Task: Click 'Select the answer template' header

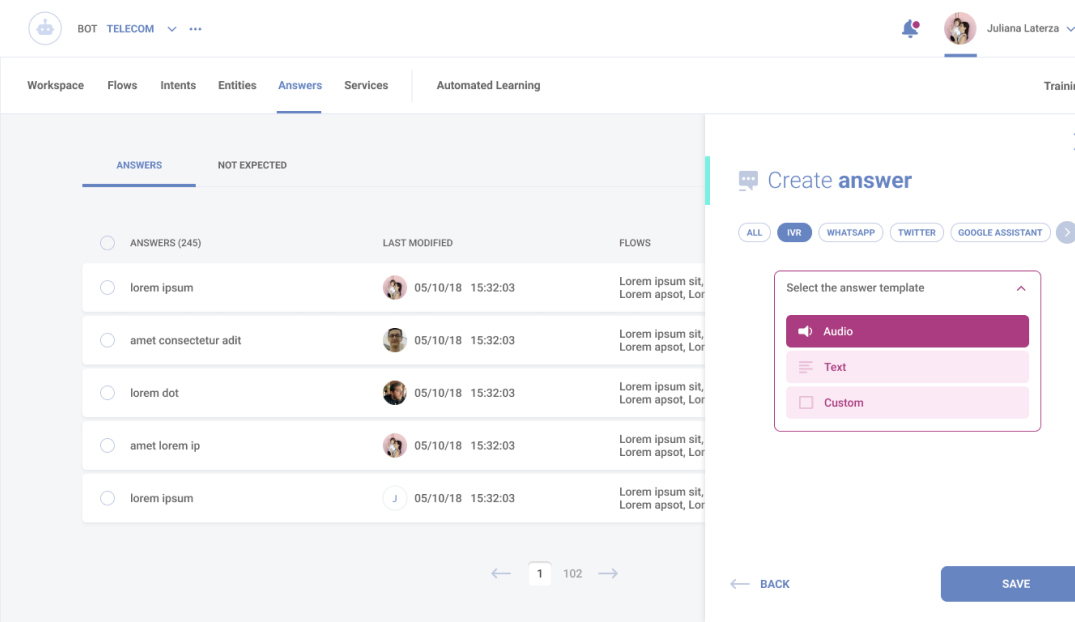Action: click(855, 288)
